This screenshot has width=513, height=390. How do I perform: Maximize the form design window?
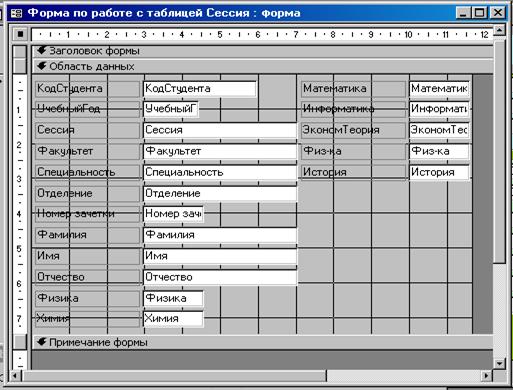[479, 13]
